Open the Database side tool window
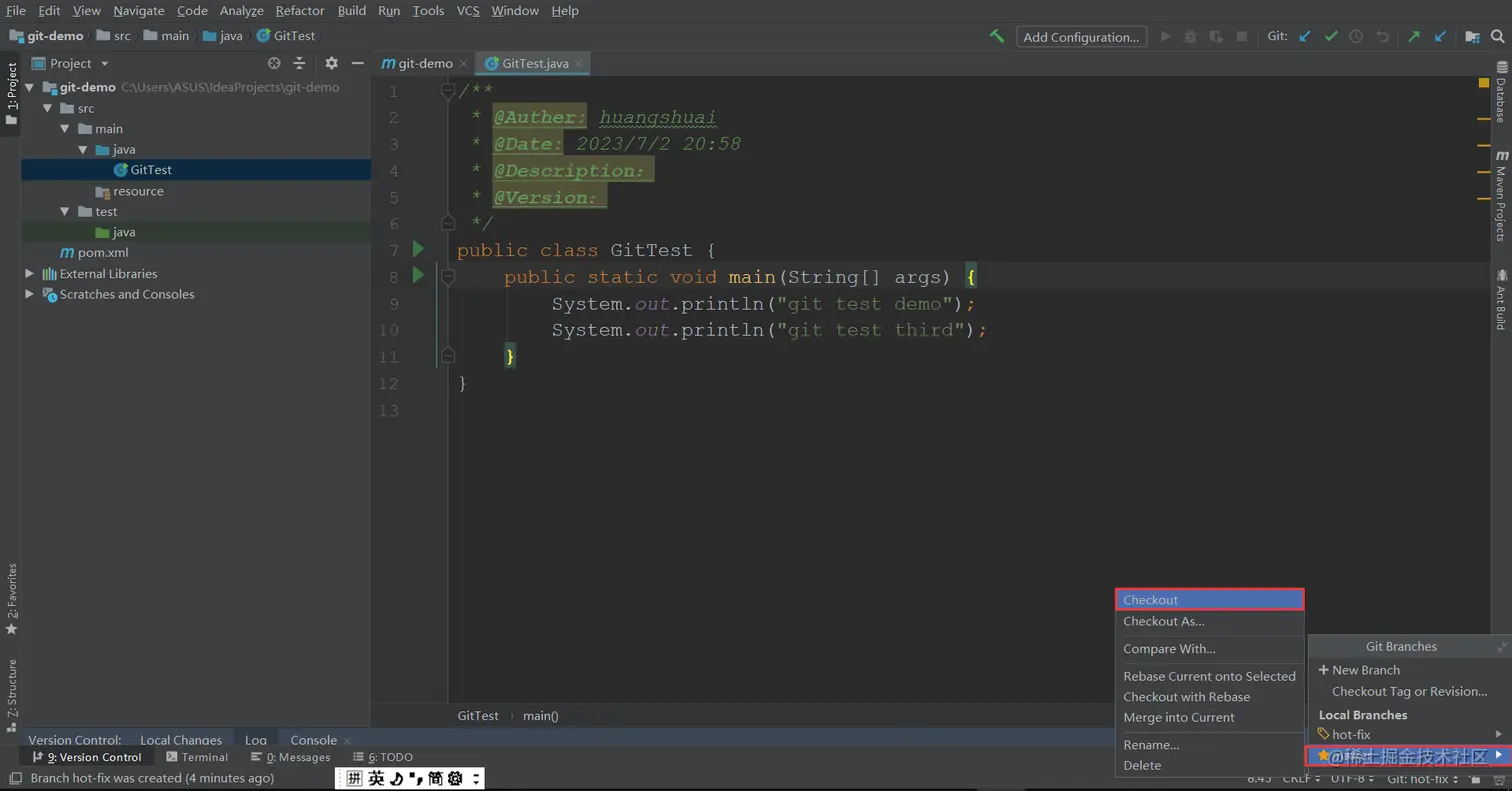The height and width of the screenshot is (791, 1512). (1501, 92)
